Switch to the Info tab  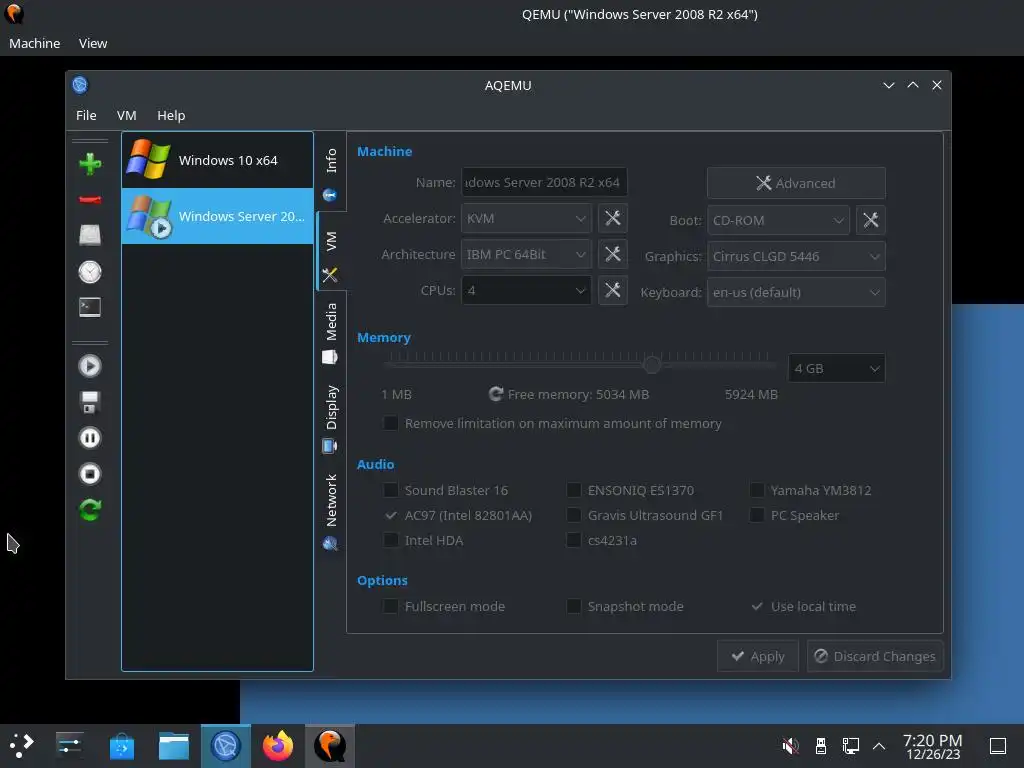click(331, 173)
